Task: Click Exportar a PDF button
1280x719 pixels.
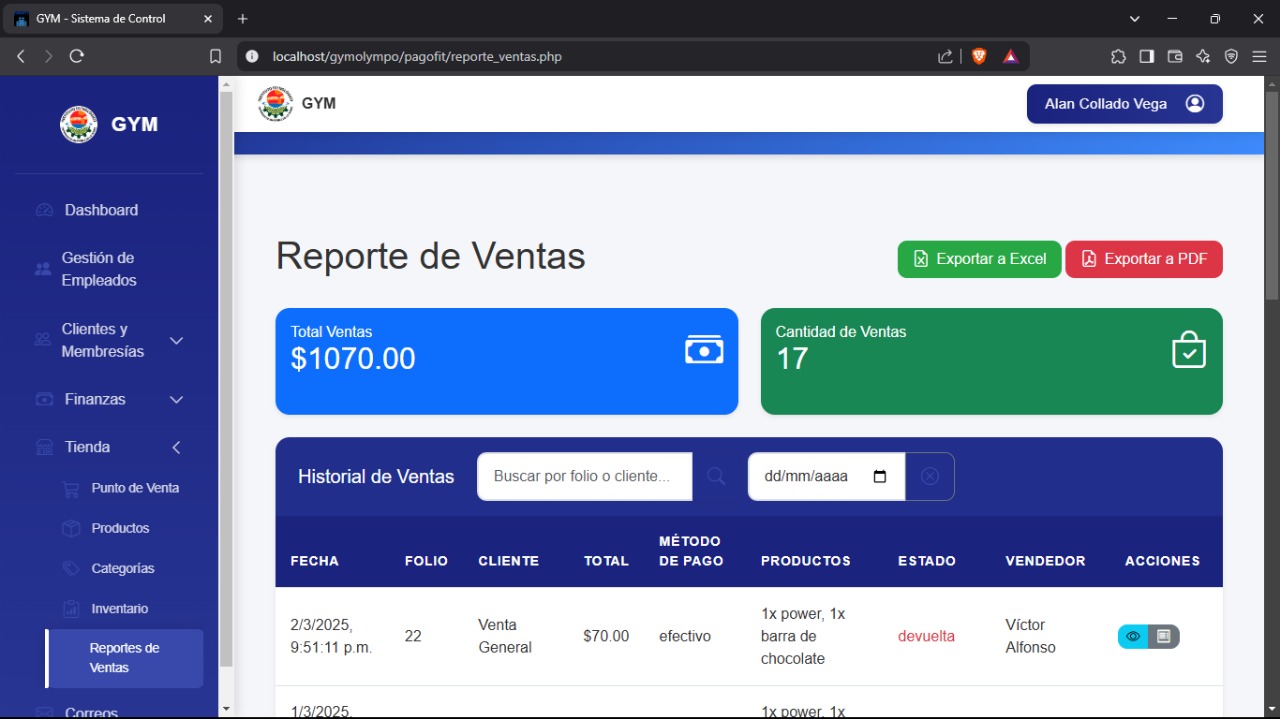Action: pos(1143,259)
